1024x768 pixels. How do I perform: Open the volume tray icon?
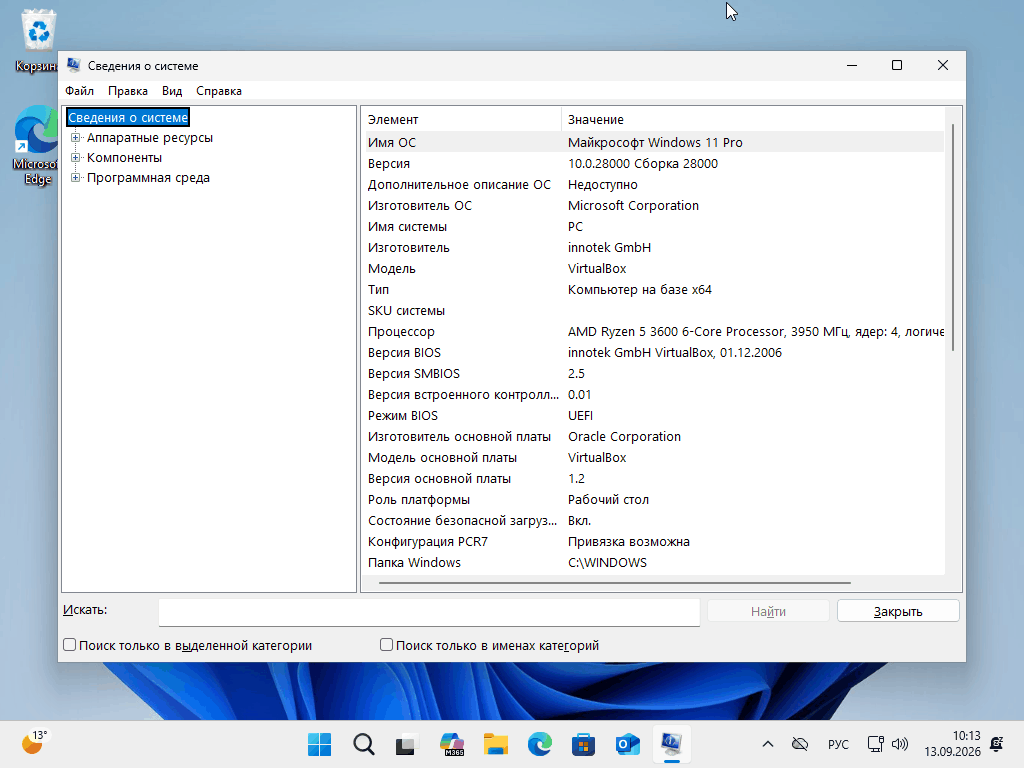click(900, 744)
